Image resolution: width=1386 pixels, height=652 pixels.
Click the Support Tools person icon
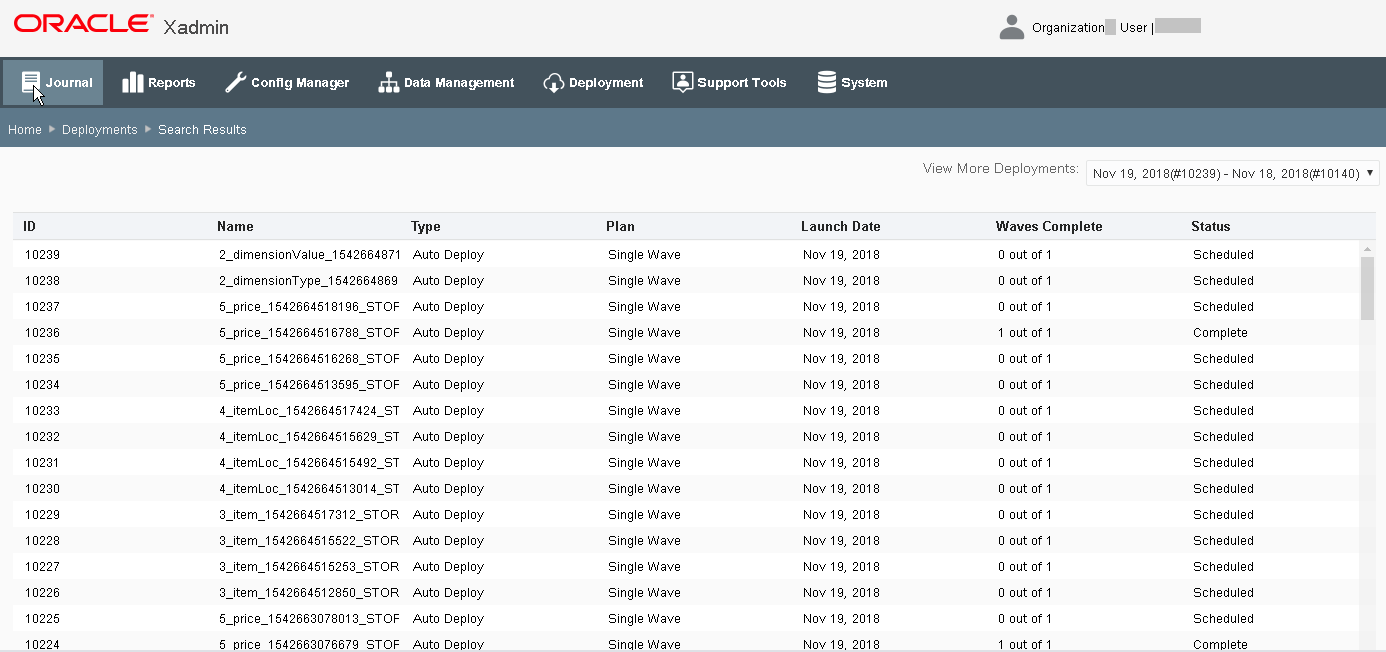pos(682,82)
